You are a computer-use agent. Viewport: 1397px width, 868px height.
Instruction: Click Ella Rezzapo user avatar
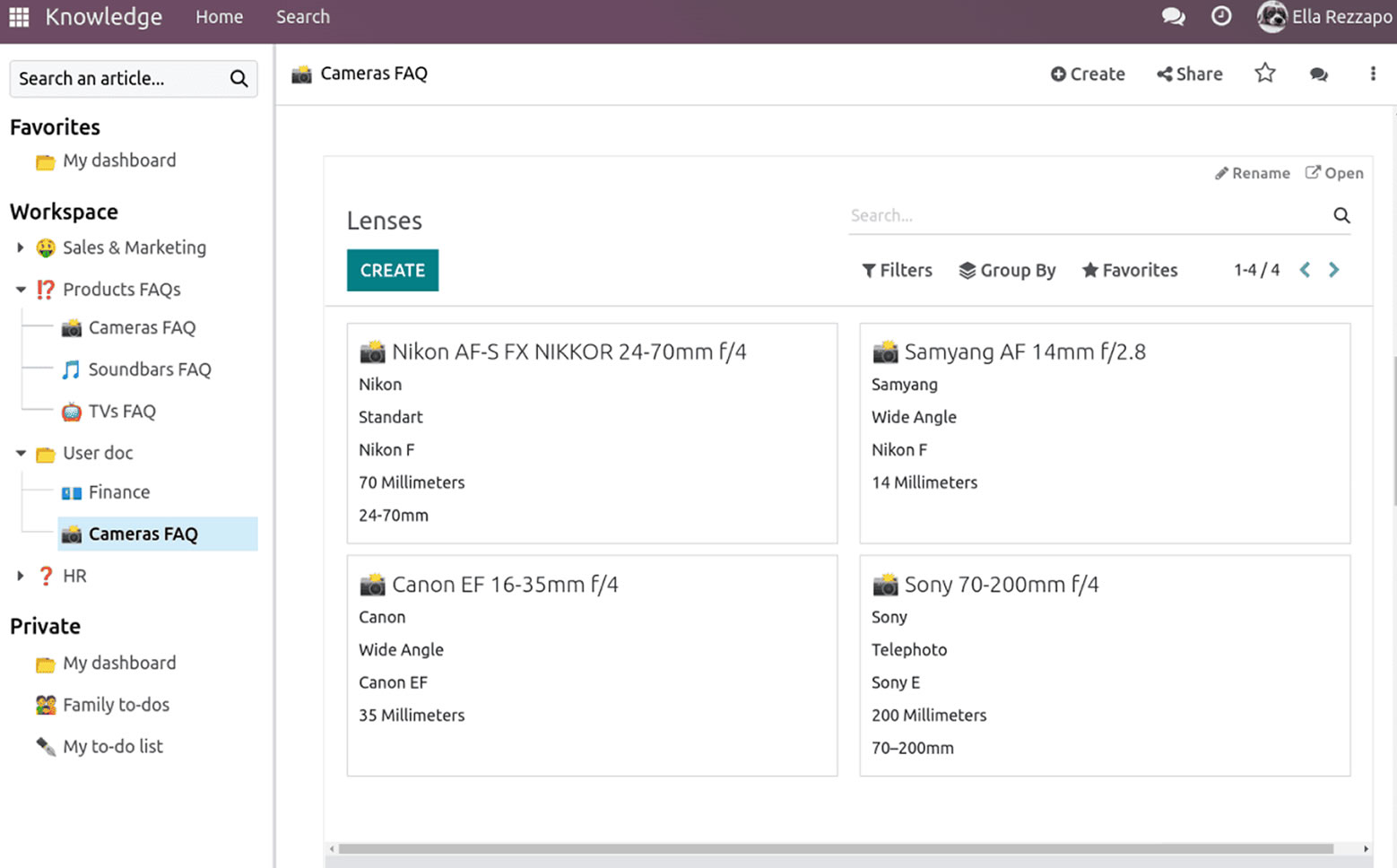(1271, 16)
